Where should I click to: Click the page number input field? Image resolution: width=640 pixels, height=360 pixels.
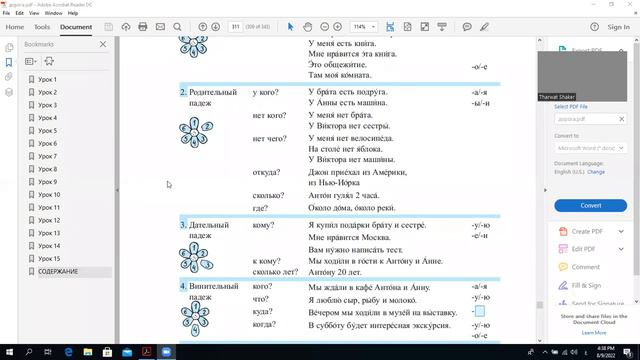tap(236, 27)
